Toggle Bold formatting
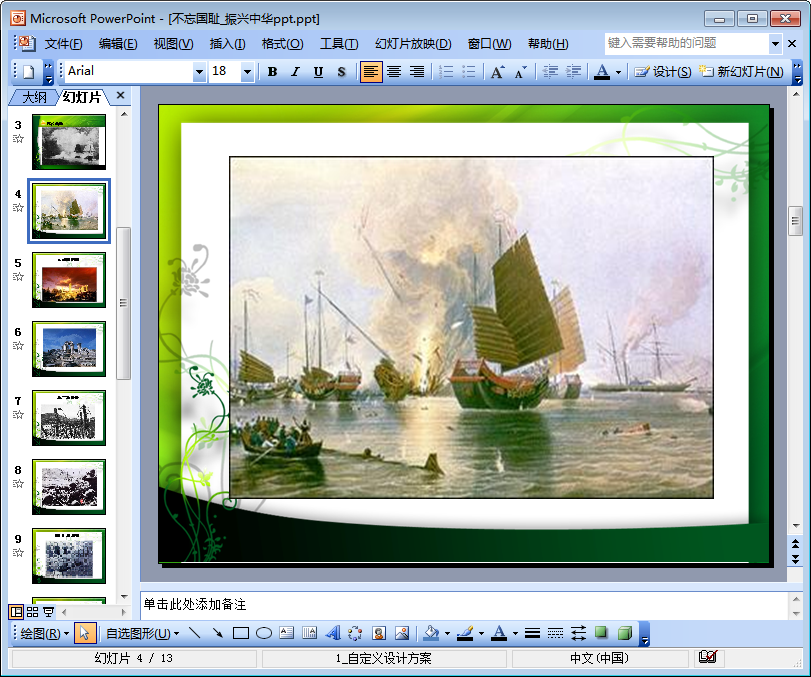Screen dimensions: 811x677 click(272, 72)
